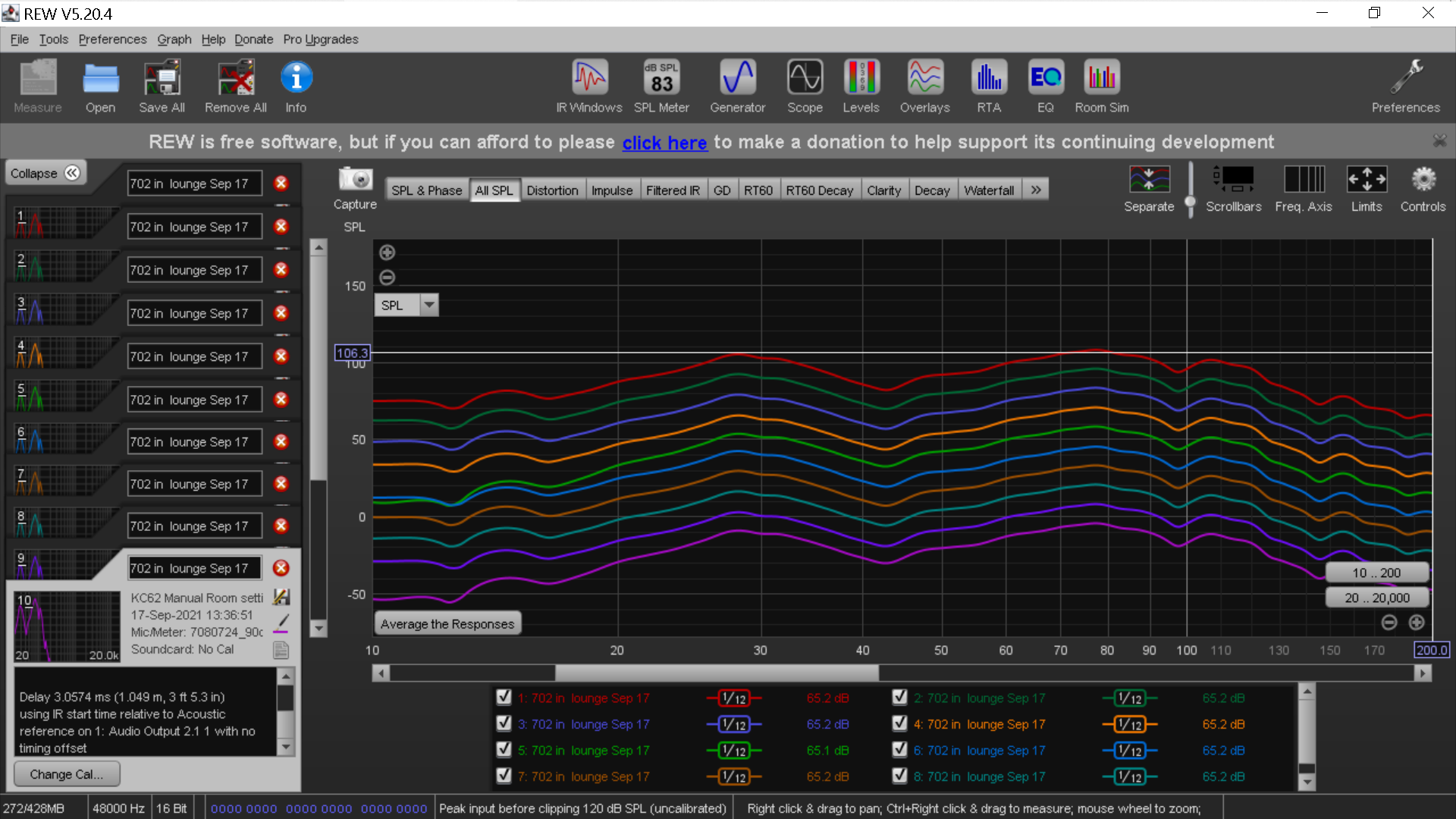The width and height of the screenshot is (1456, 819).
Task: Launch the signal Generator
Action: point(737,86)
